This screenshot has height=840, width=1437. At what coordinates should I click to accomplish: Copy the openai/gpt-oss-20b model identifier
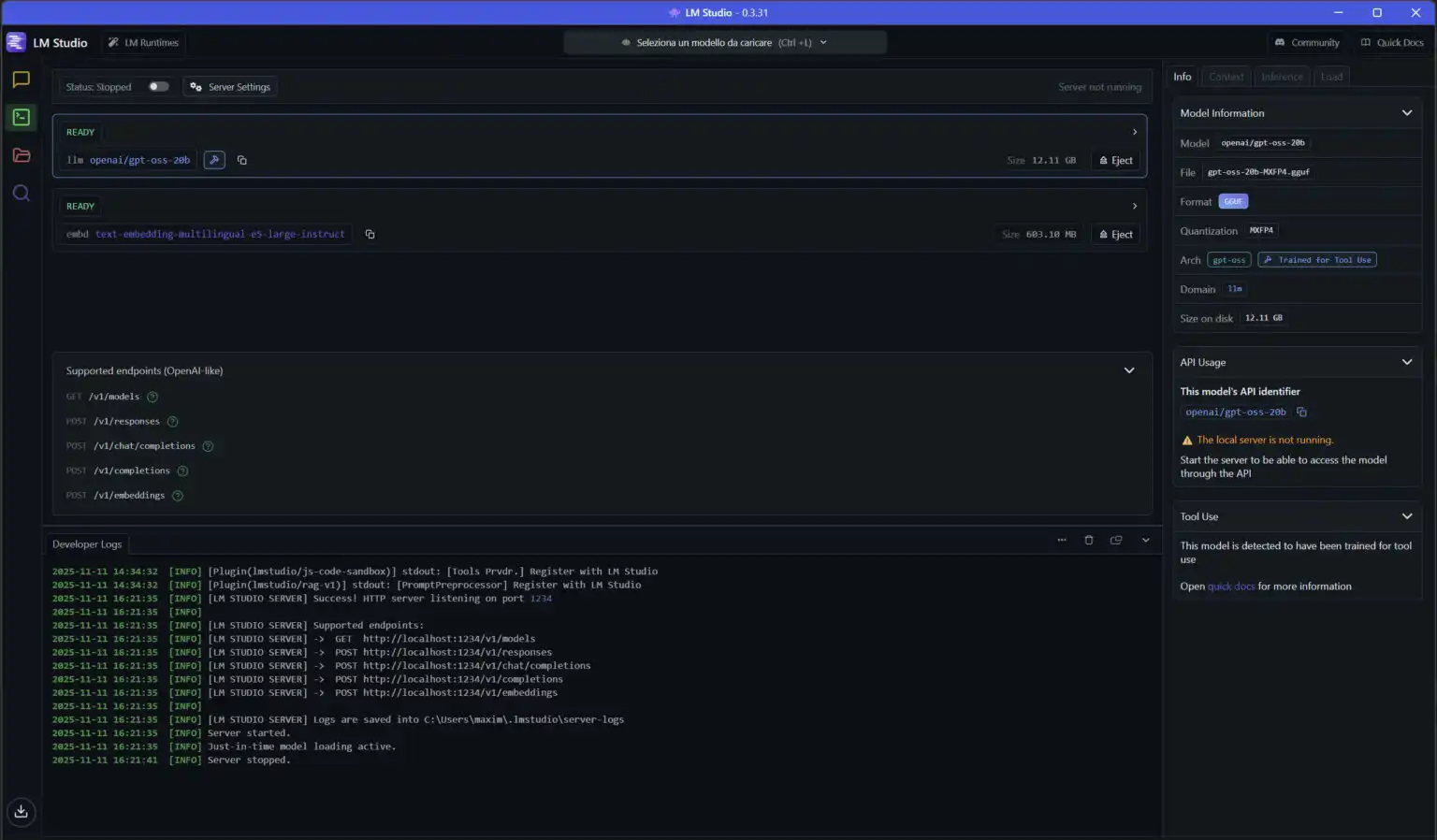pyautogui.click(x=242, y=160)
